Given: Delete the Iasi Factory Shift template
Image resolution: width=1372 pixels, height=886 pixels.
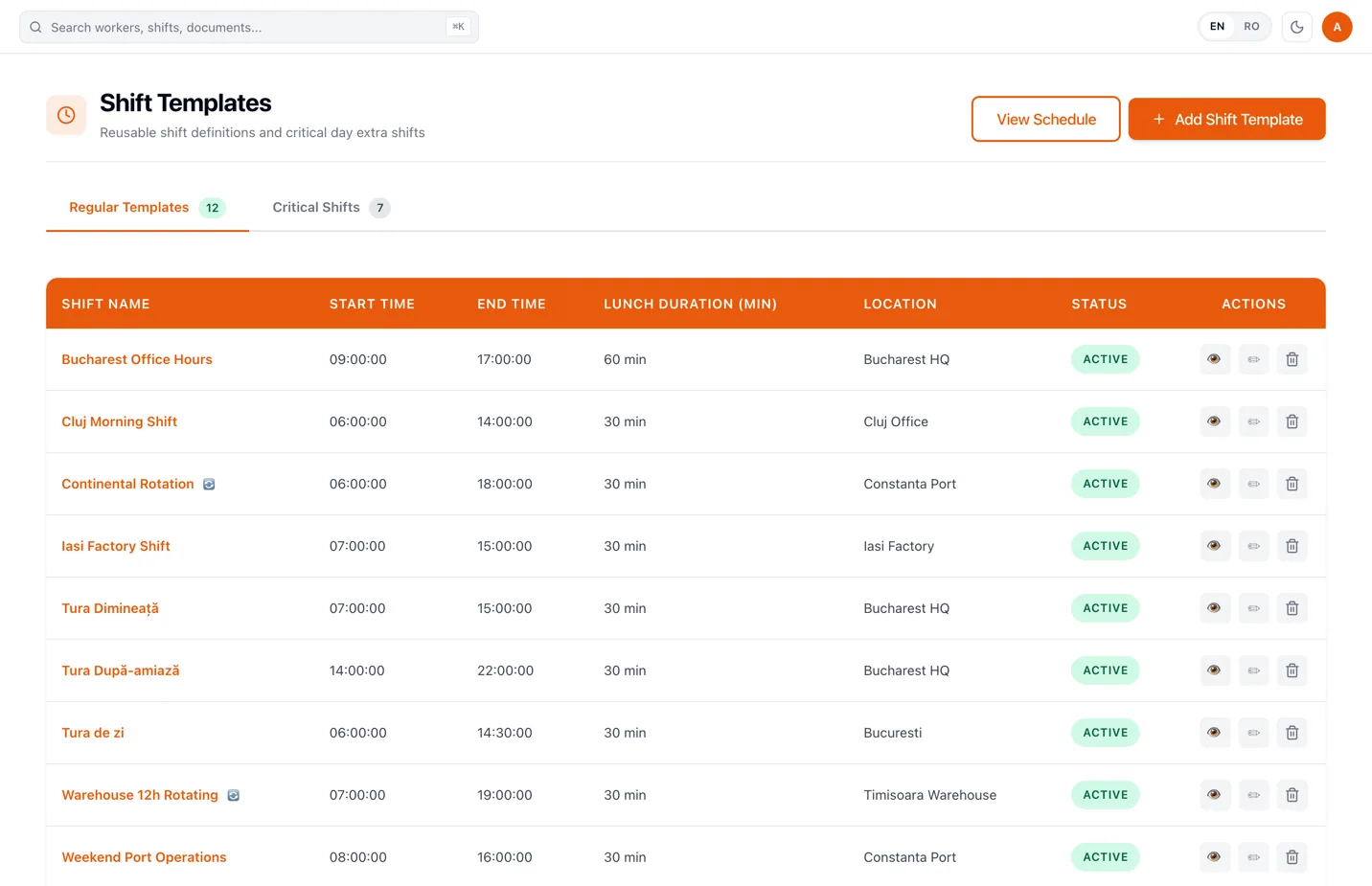Looking at the screenshot, I should [1292, 546].
